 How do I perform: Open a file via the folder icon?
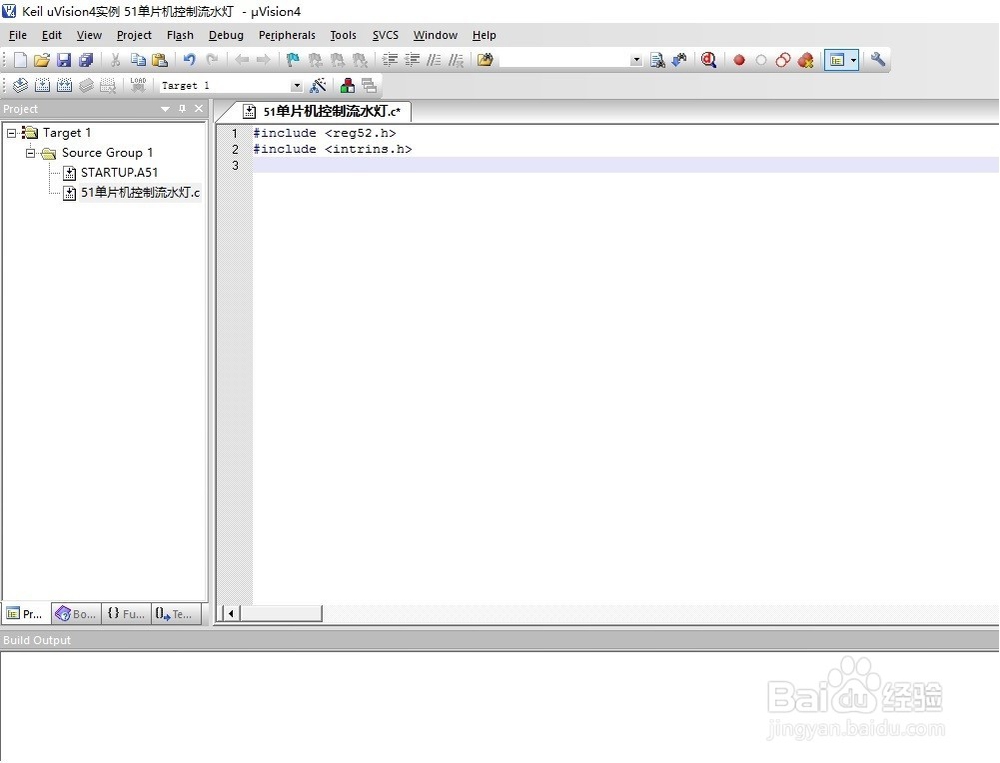41,60
